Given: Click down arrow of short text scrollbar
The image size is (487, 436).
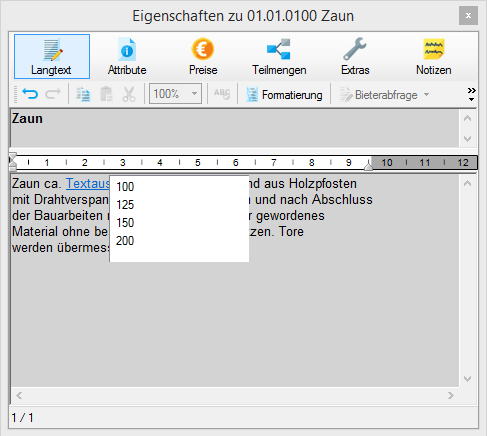Looking at the screenshot, I should 468,138.
